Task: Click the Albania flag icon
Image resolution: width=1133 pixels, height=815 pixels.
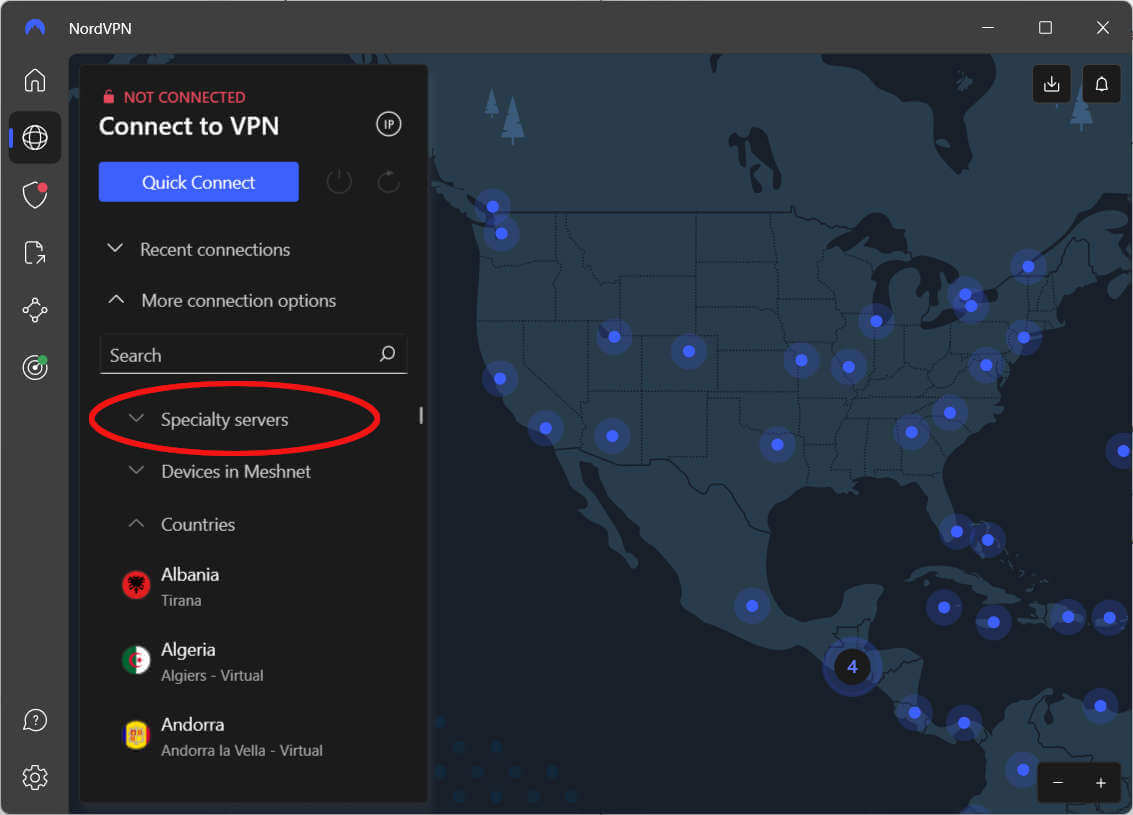Action: point(136,585)
